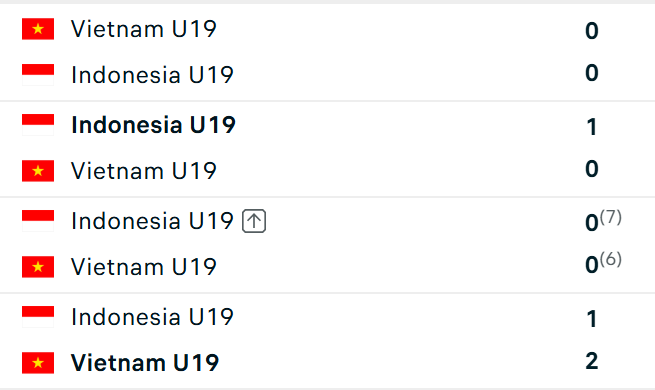Click the advancement arrow icon next to Indonesia U19
Image resolution: width=655 pixels, height=390 pixels.
click(x=254, y=221)
